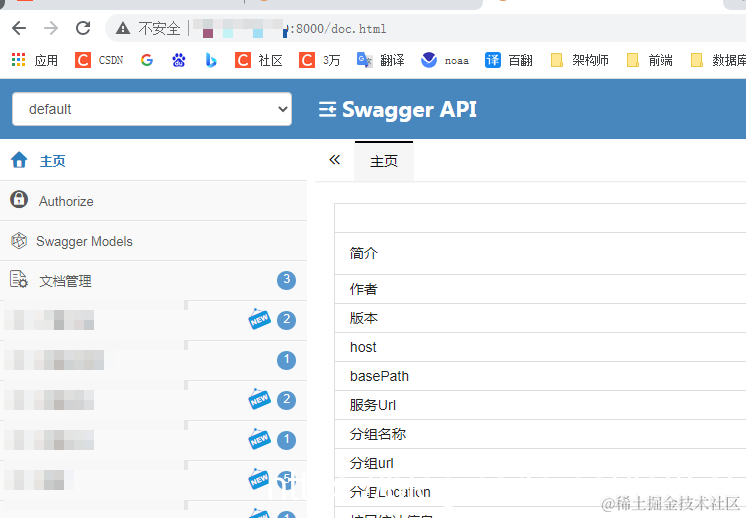This screenshot has width=746, height=518.
Task: Click the home icon in the sidebar
Action: point(19,160)
